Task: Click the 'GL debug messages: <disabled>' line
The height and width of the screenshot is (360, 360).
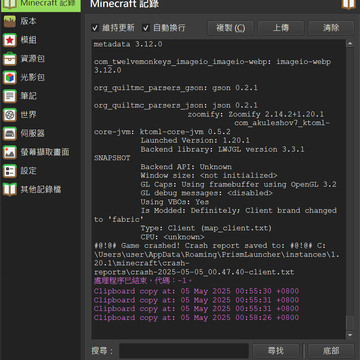Action: click(x=206, y=193)
